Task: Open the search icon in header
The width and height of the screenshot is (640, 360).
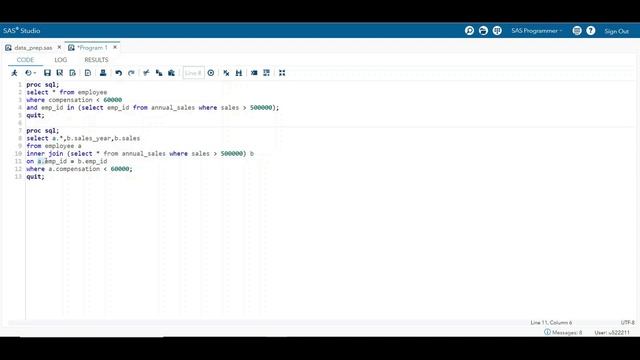Action: (x=469, y=31)
